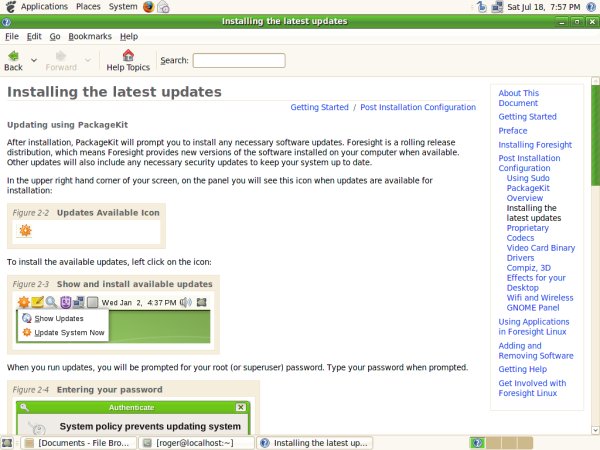Follow the Post Installation Configuration breadcrumb link
The image size is (600, 450).
(x=418, y=107)
